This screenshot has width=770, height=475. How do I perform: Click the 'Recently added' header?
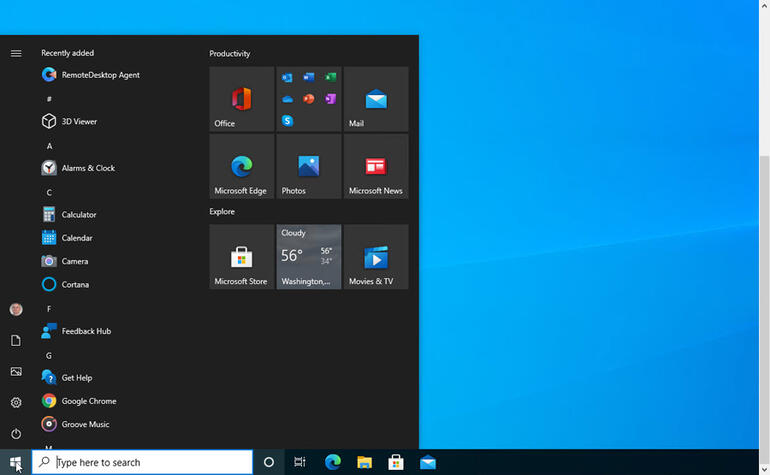click(67, 53)
